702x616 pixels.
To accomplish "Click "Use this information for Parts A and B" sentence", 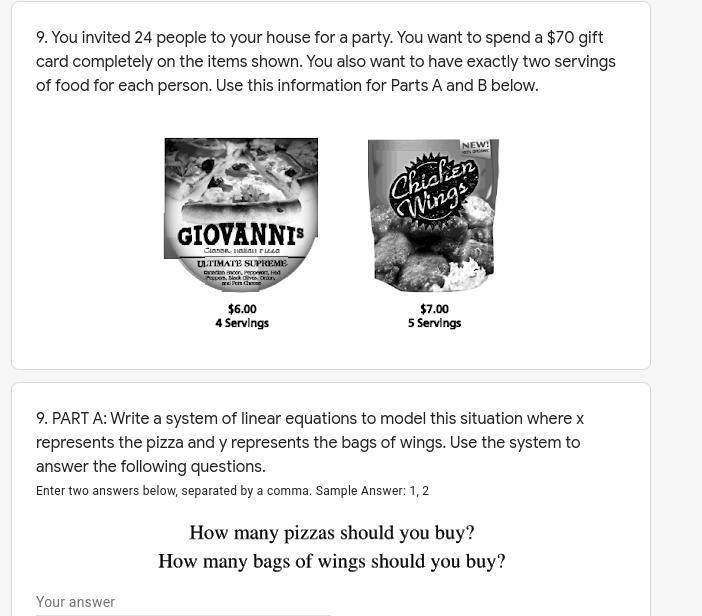I will coord(377,86).
